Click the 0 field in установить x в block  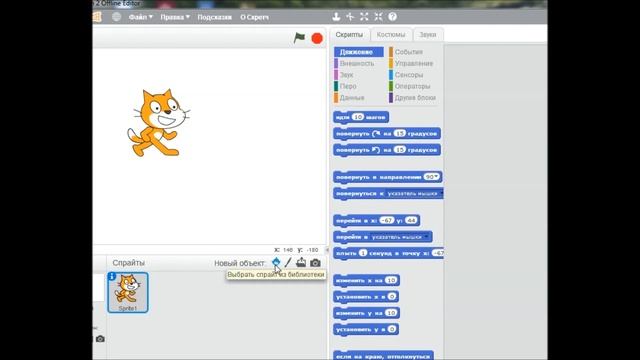392,297
